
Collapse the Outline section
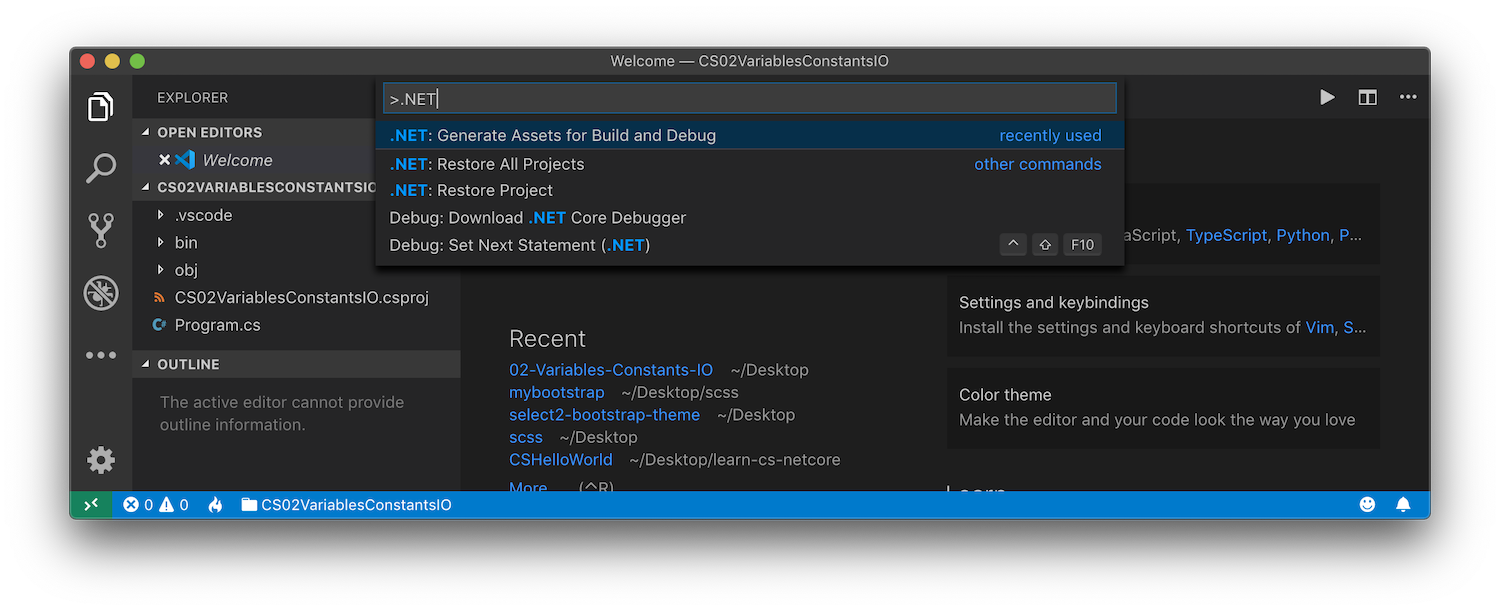296,364
